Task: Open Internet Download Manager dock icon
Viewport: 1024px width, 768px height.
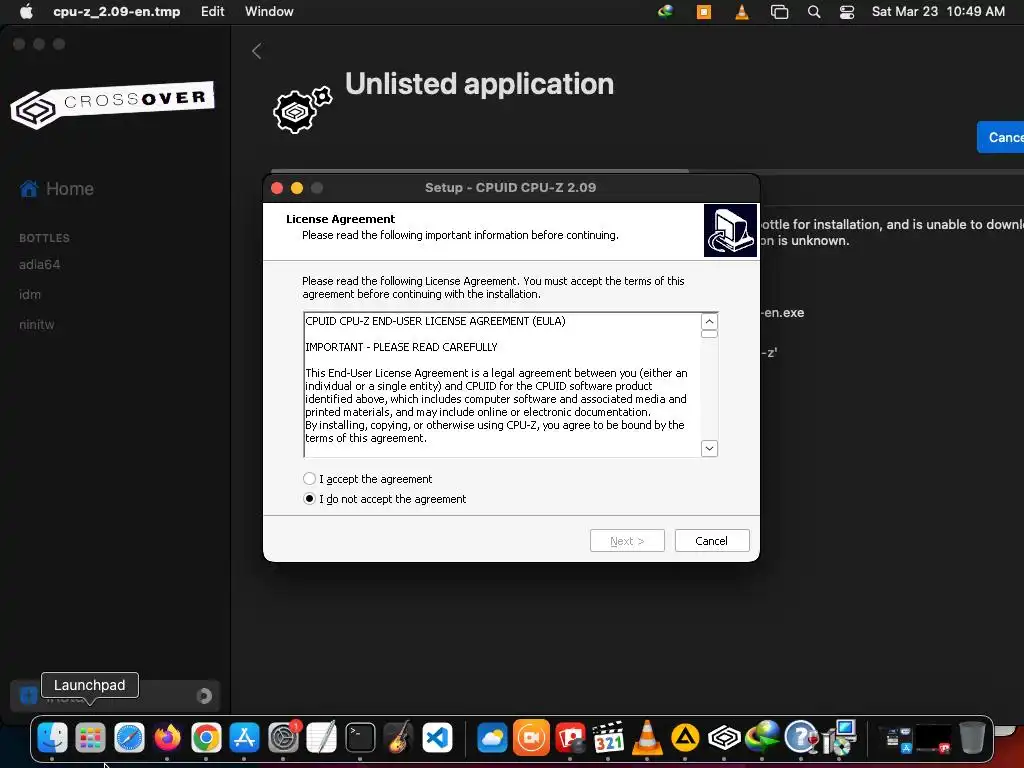Action: pos(763,738)
